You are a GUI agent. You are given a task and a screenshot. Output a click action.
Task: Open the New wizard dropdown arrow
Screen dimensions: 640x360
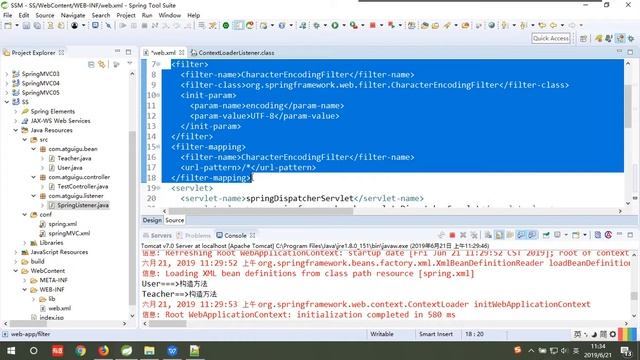(17, 25)
